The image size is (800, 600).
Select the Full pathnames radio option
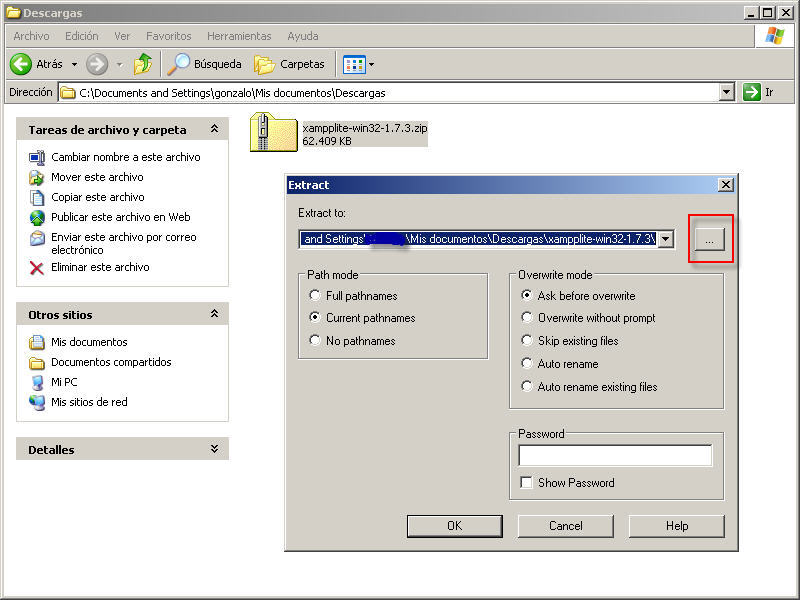[x=316, y=296]
